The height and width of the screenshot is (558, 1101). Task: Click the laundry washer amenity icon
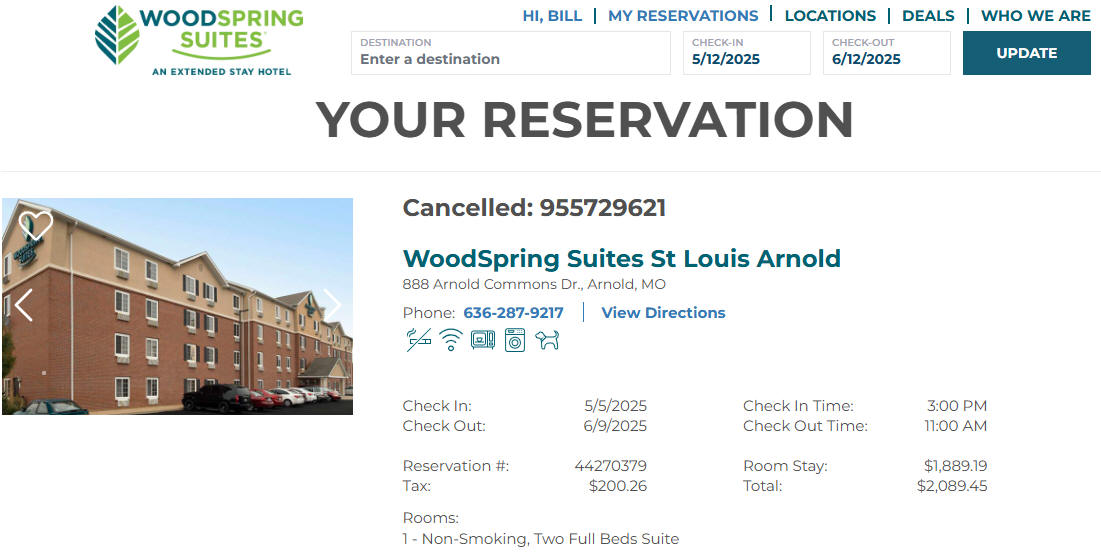515,340
